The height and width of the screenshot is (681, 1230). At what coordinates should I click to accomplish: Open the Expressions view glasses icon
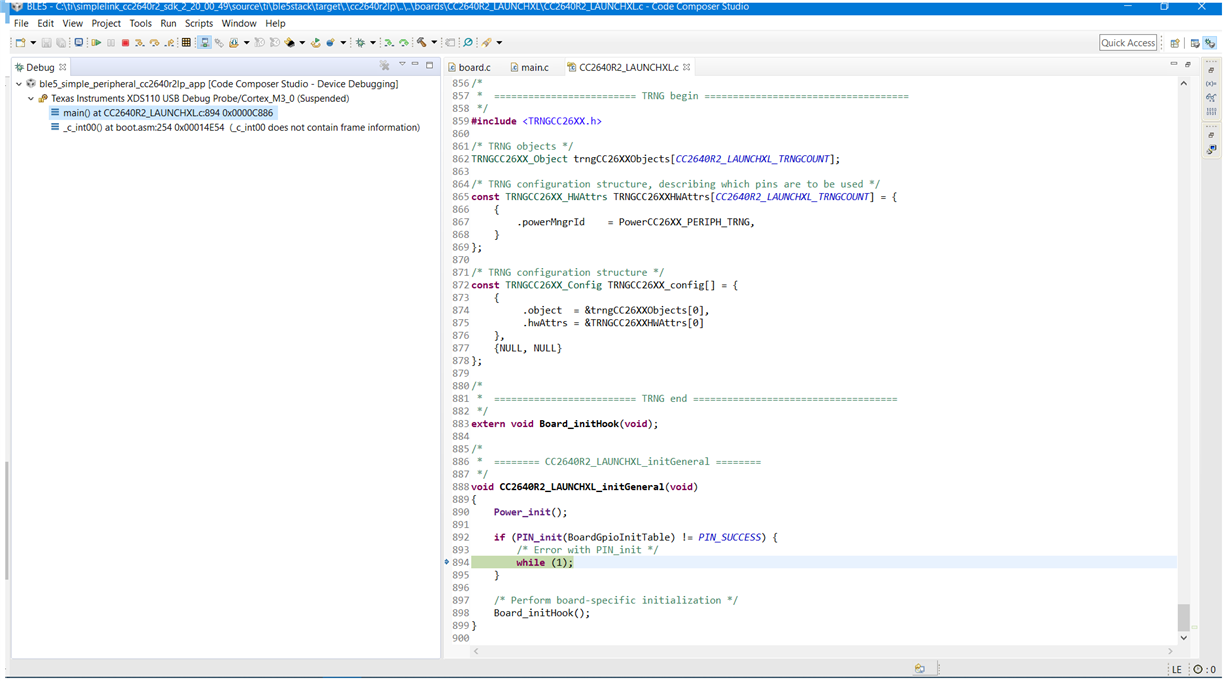(1211, 97)
